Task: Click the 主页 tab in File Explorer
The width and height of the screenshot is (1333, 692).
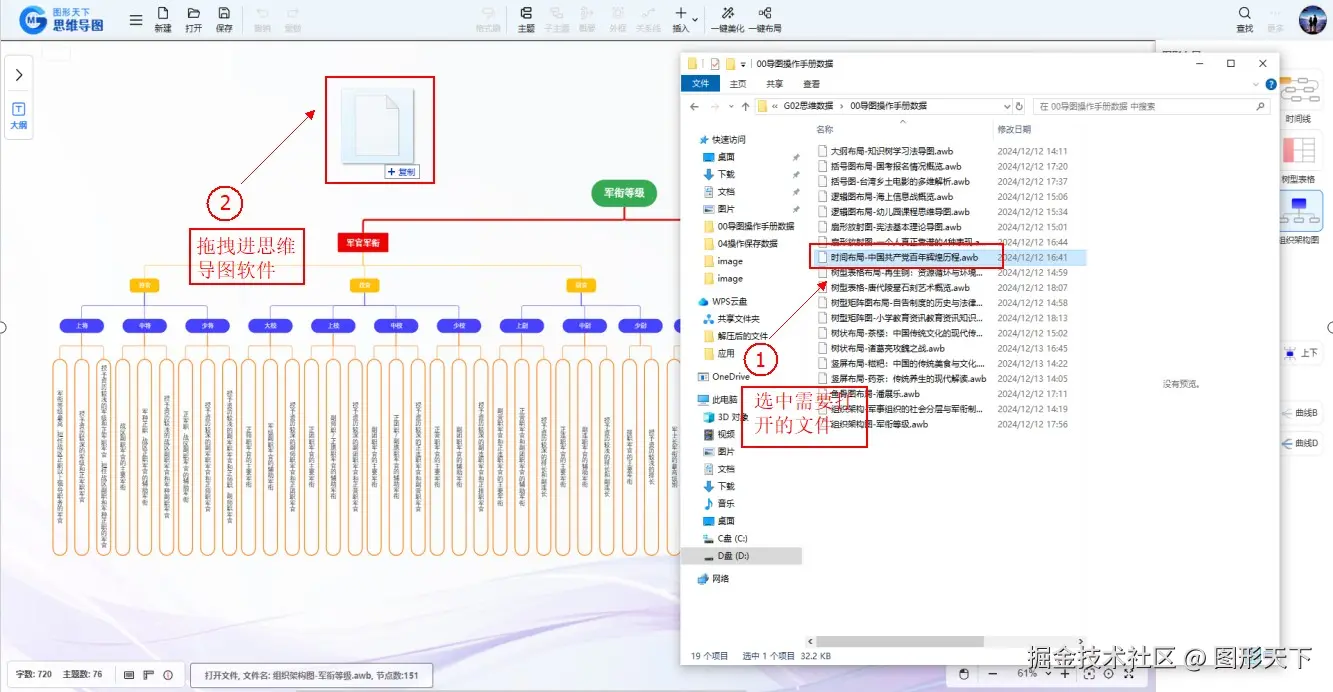Action: click(x=738, y=84)
